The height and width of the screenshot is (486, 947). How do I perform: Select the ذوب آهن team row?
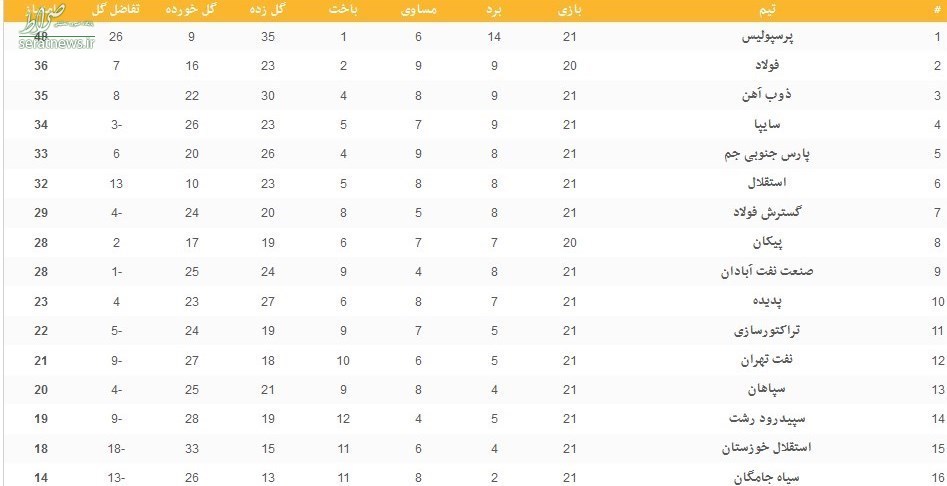pos(474,95)
